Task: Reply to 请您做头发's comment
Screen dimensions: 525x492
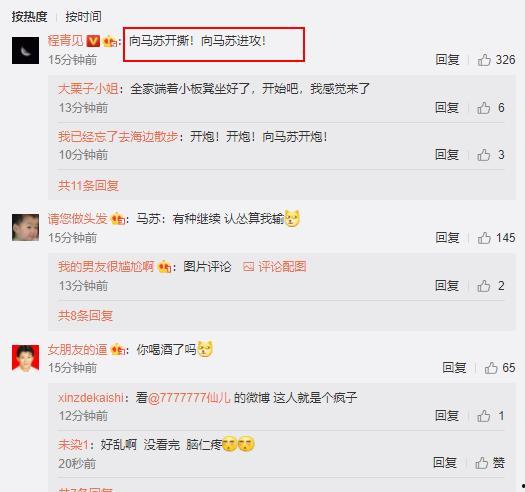Action: coord(447,238)
